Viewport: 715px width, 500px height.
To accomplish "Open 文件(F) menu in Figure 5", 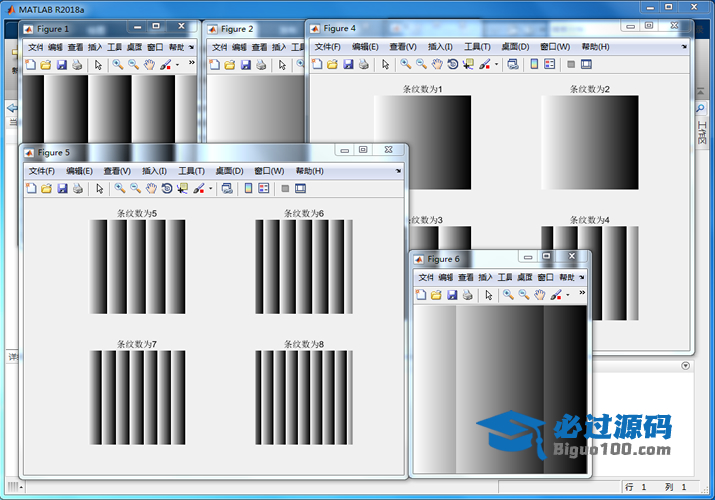I will 41,171.
